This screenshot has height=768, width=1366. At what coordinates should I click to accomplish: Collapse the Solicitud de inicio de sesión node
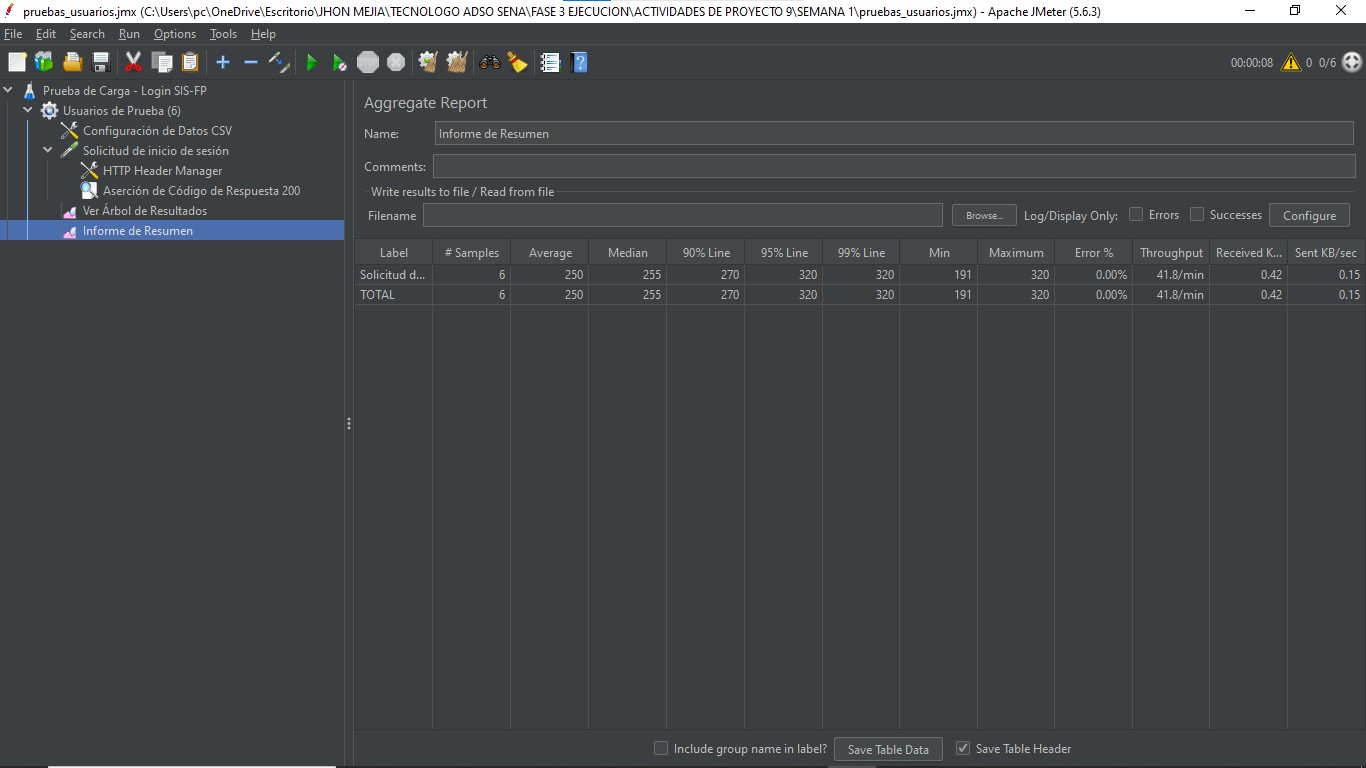[48, 151]
